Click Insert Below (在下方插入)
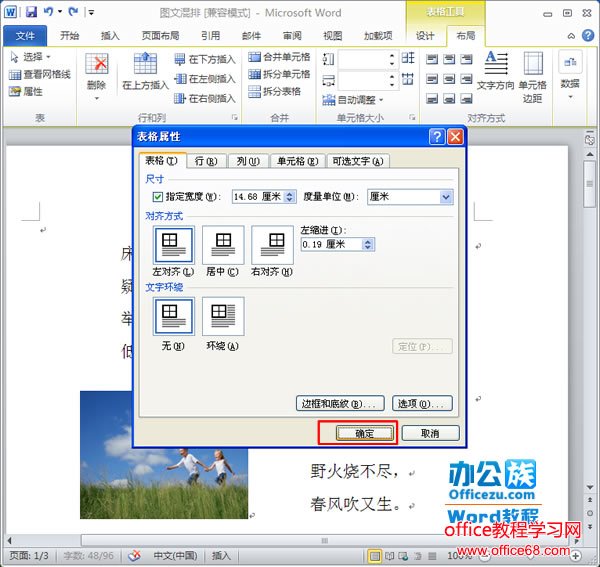Image resolution: width=600 pixels, height=567 pixels. (x=205, y=59)
